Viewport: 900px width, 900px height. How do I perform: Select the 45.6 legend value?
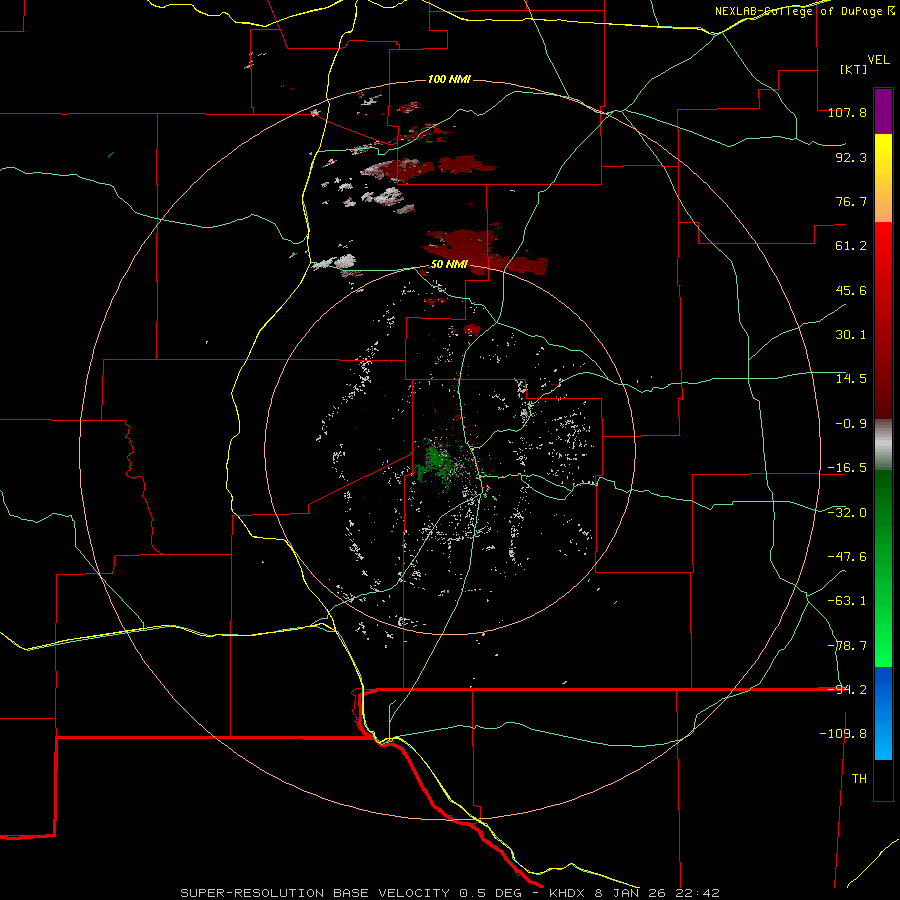click(x=851, y=290)
